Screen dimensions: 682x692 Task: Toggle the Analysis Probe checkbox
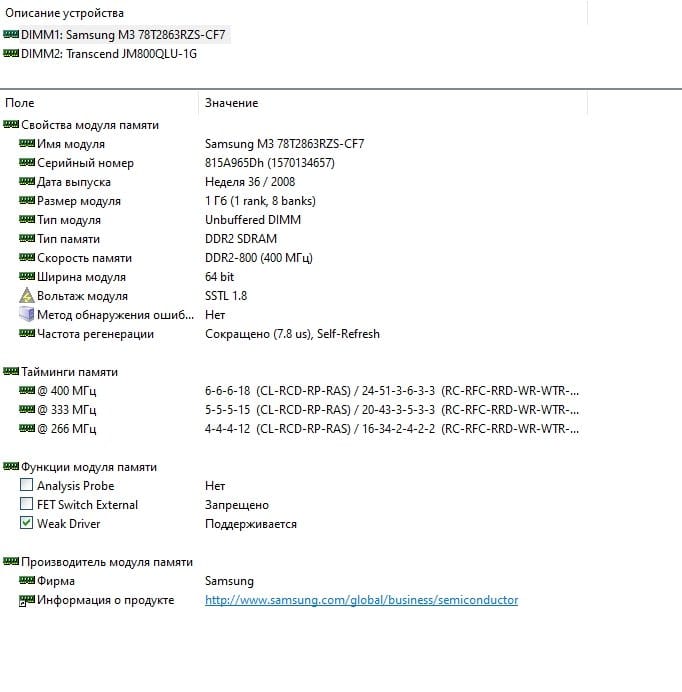point(26,485)
